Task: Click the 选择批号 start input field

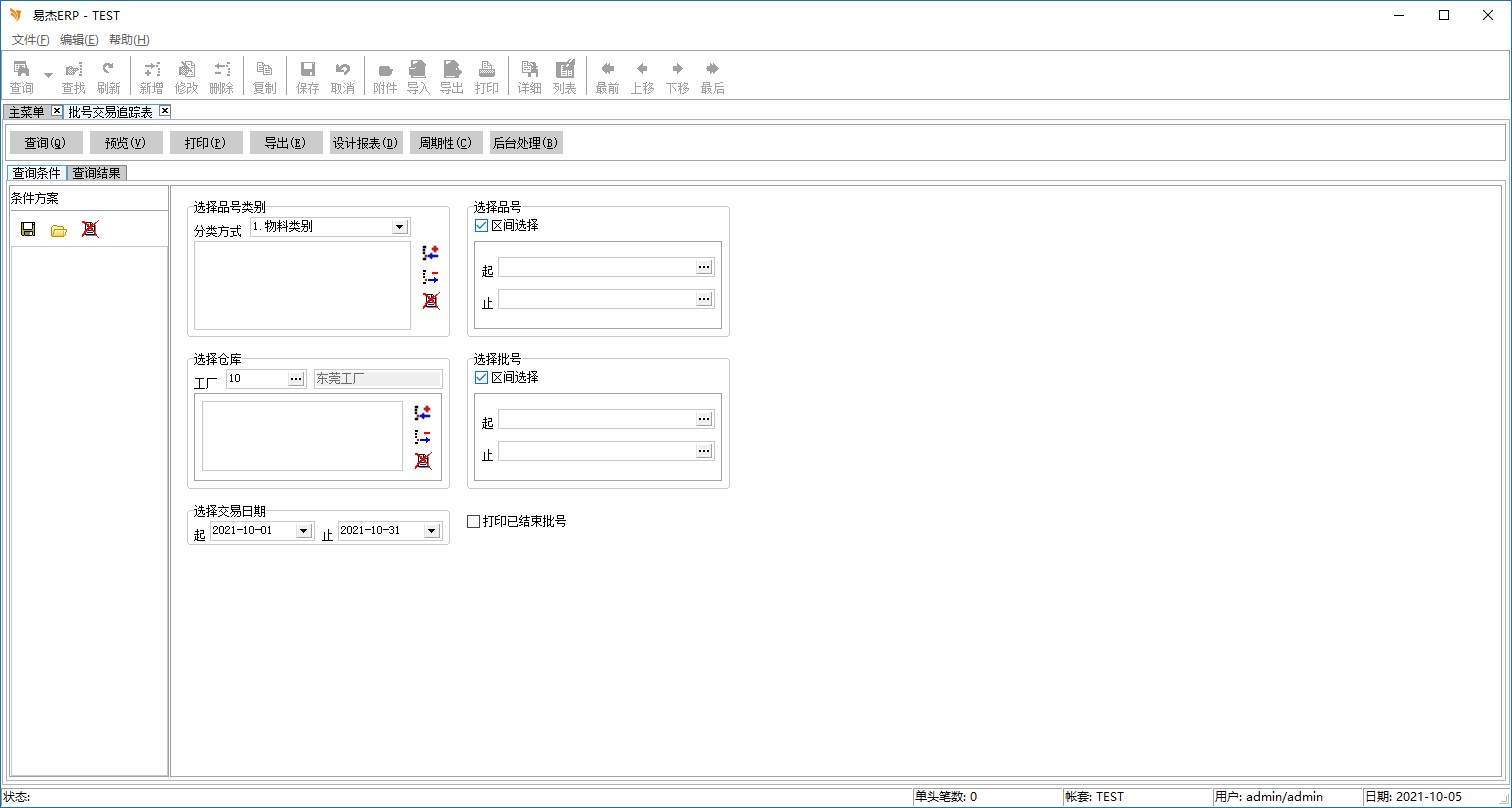Action: [597, 419]
